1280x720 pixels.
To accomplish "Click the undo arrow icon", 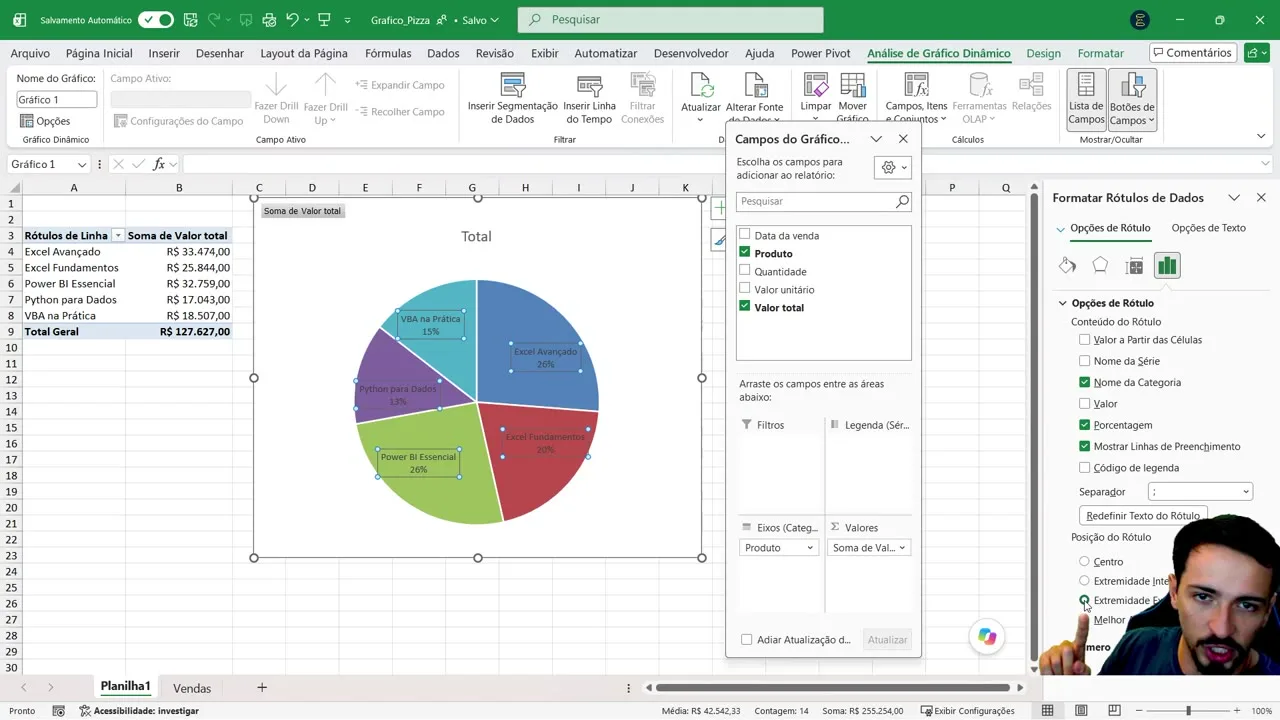I will 292,20.
